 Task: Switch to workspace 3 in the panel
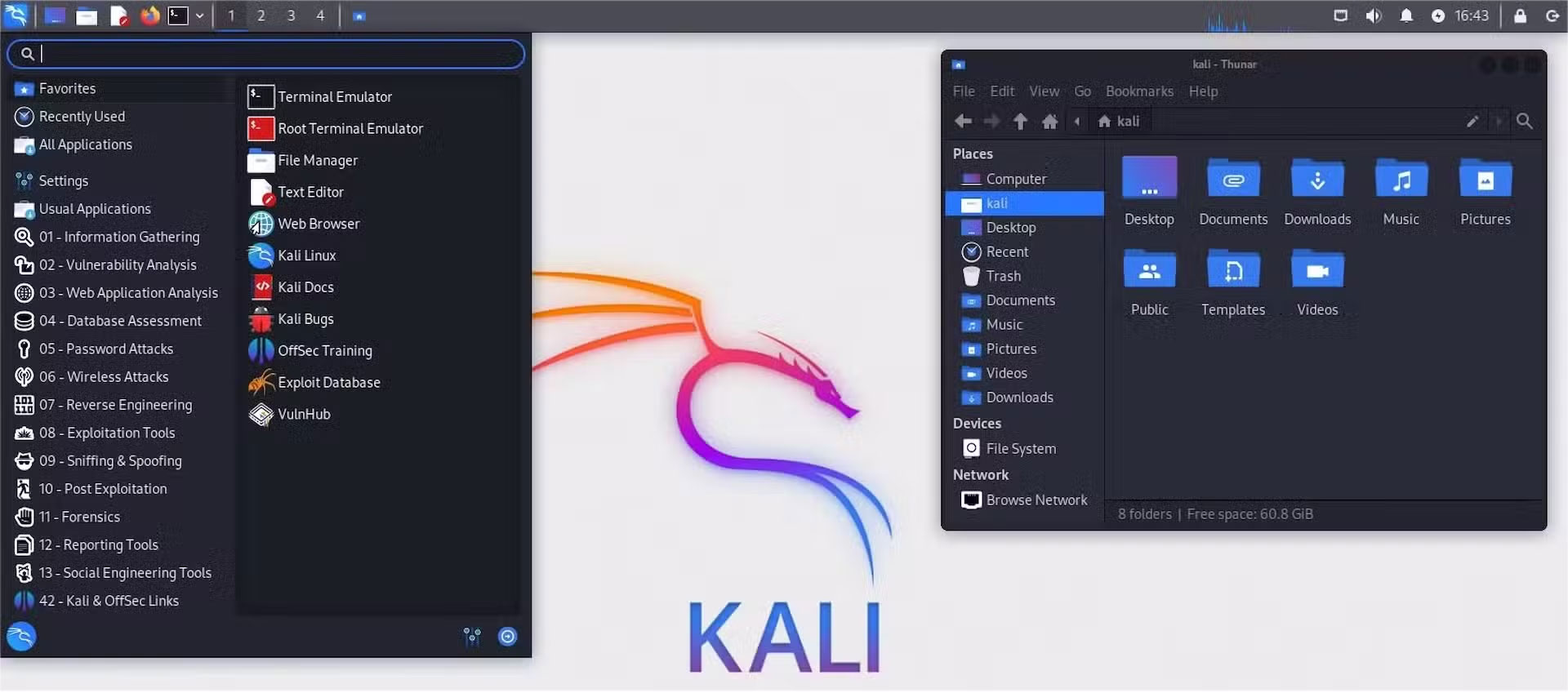291,16
